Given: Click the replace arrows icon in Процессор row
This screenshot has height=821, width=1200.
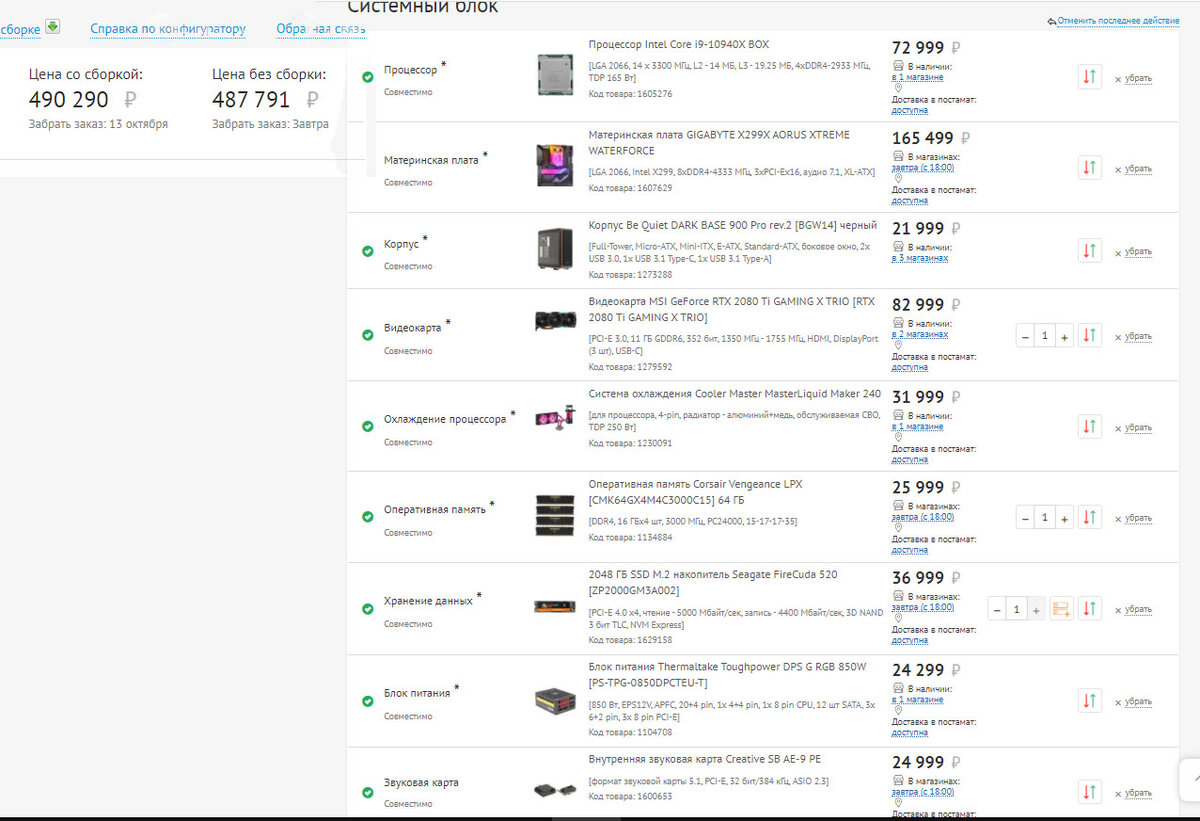Looking at the screenshot, I should pos(1090,77).
